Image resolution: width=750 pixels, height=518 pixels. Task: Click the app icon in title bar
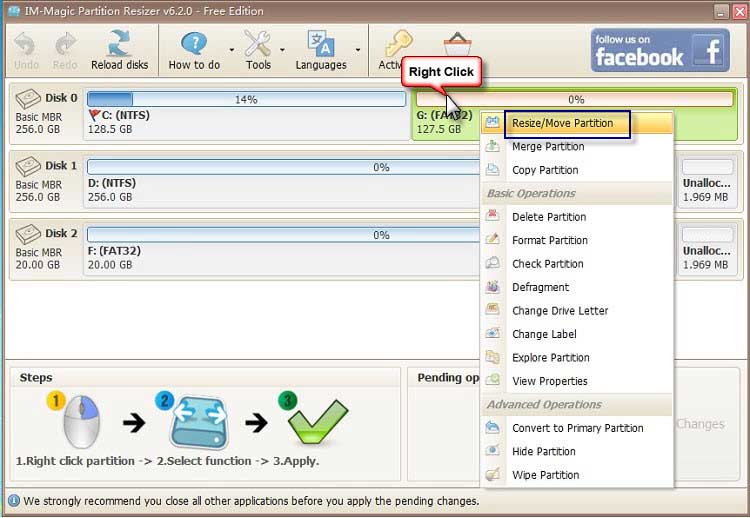click(x=14, y=11)
